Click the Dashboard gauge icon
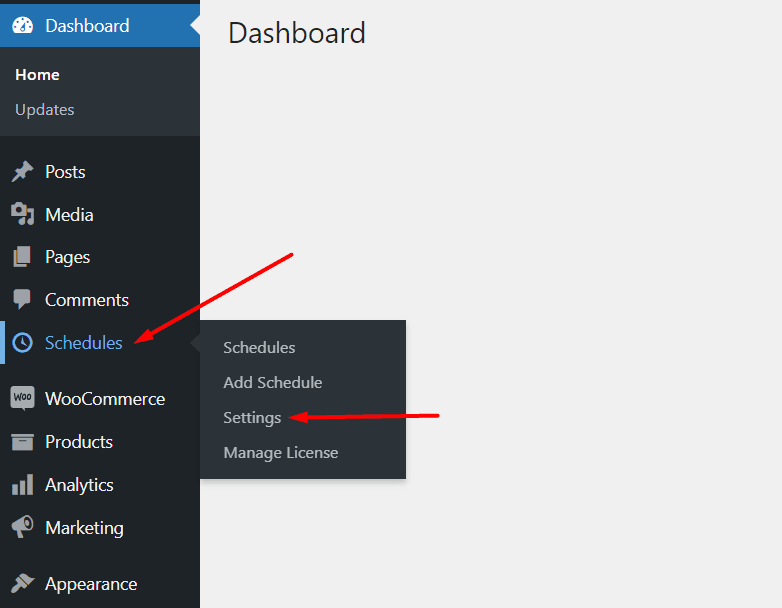 [x=22, y=26]
